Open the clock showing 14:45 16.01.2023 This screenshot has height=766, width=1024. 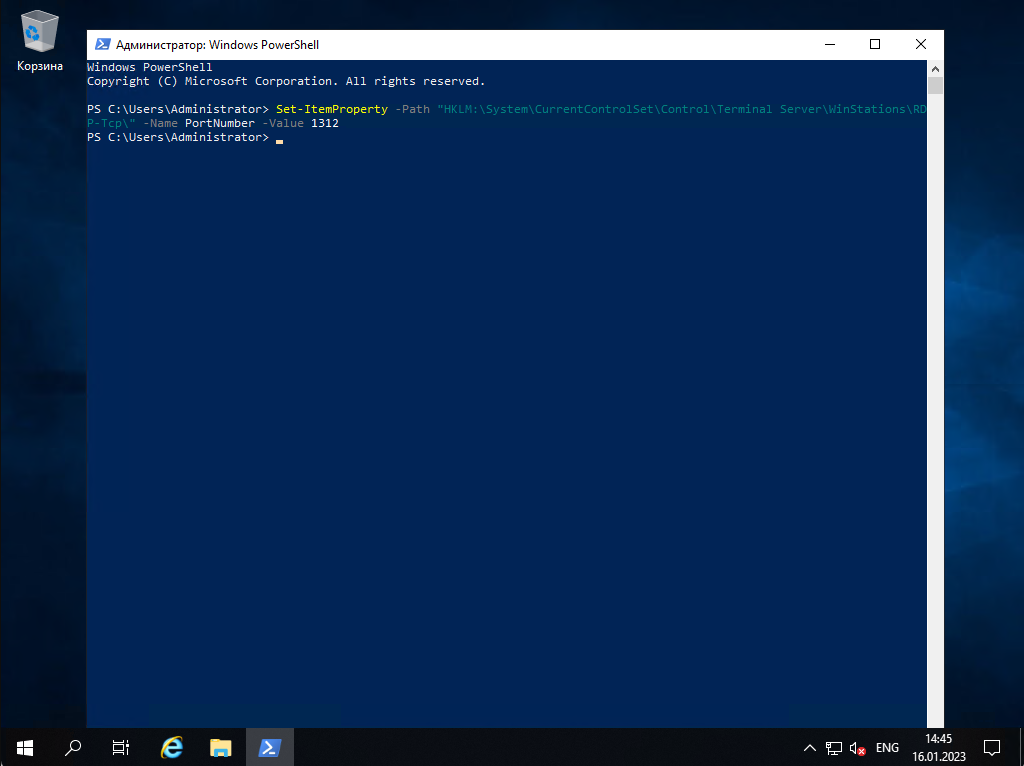click(x=938, y=748)
